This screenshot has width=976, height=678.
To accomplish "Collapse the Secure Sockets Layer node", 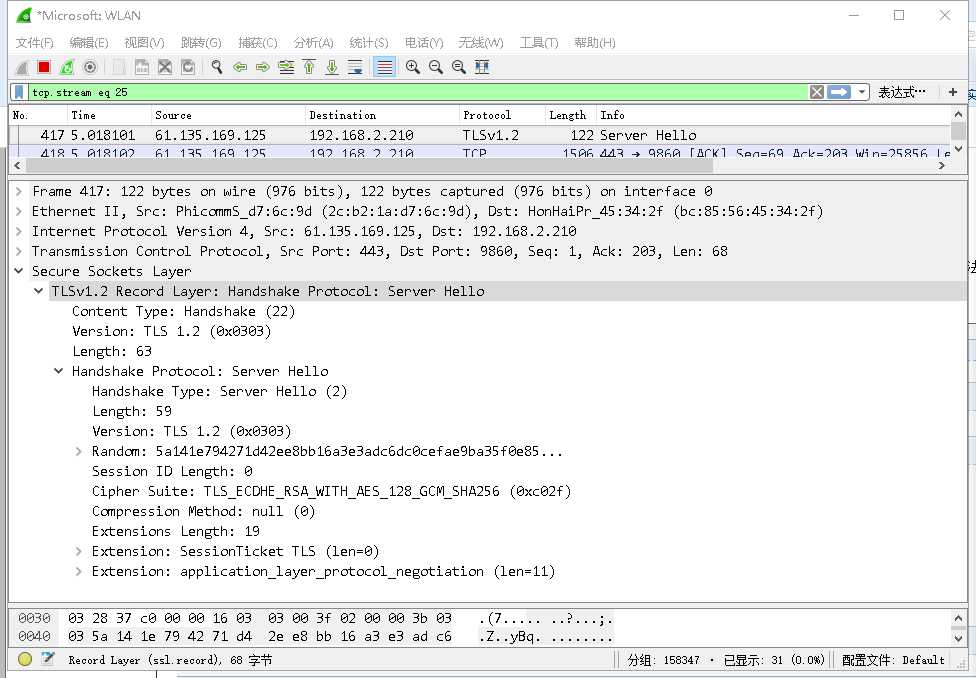I will (x=19, y=271).
